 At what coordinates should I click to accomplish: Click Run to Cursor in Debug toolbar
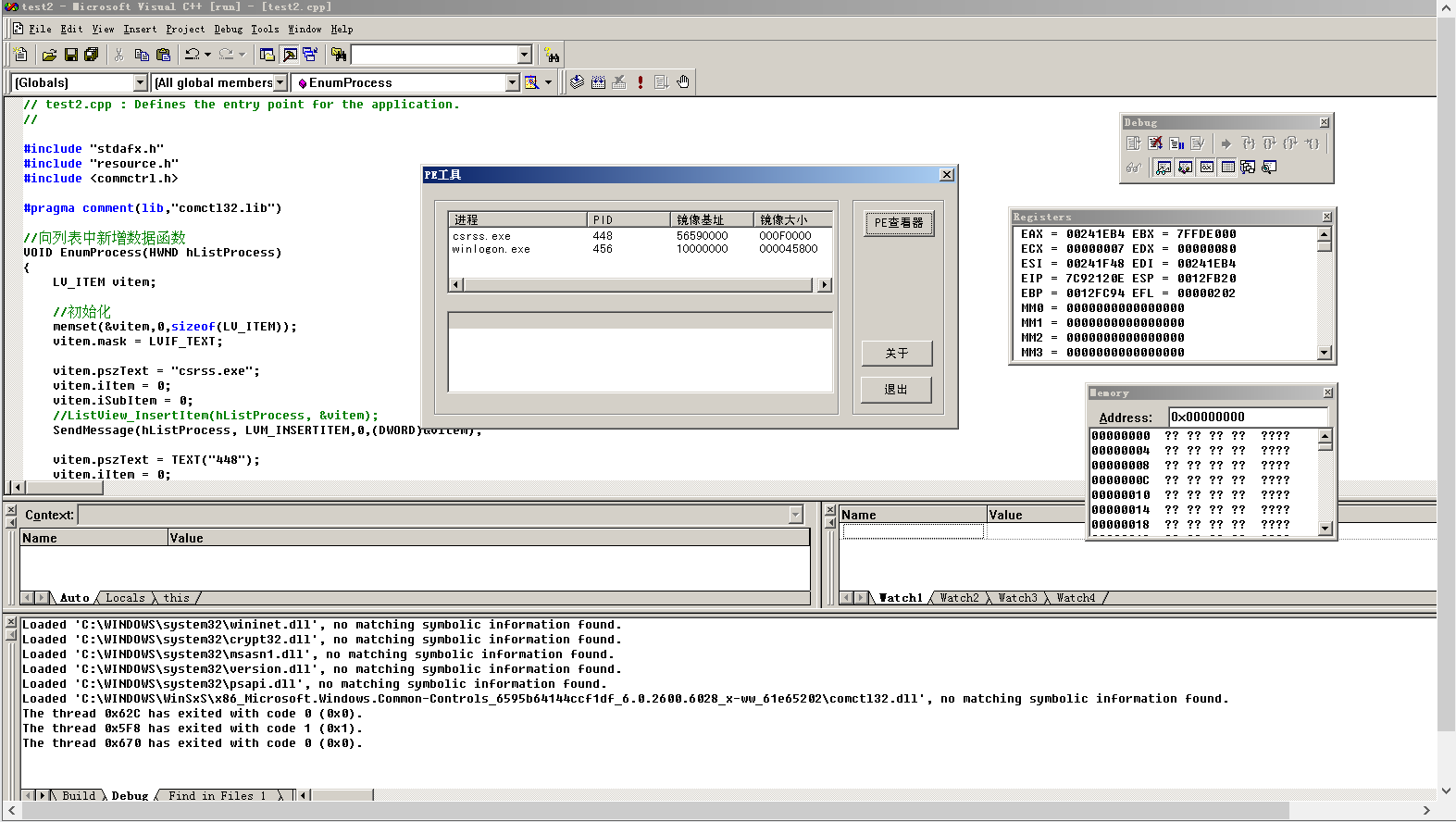click(x=1313, y=143)
